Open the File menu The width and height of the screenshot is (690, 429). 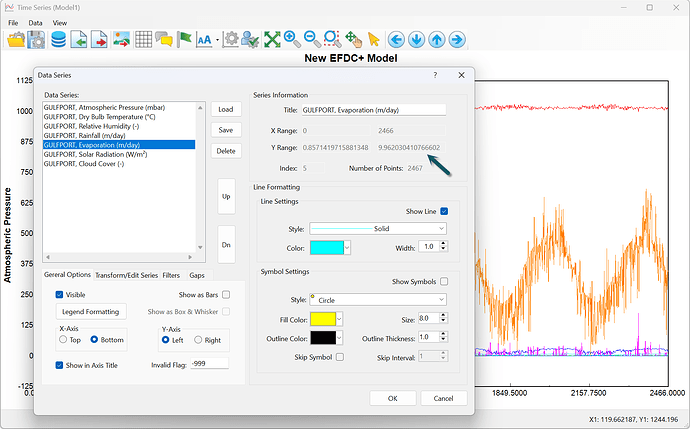[13, 23]
